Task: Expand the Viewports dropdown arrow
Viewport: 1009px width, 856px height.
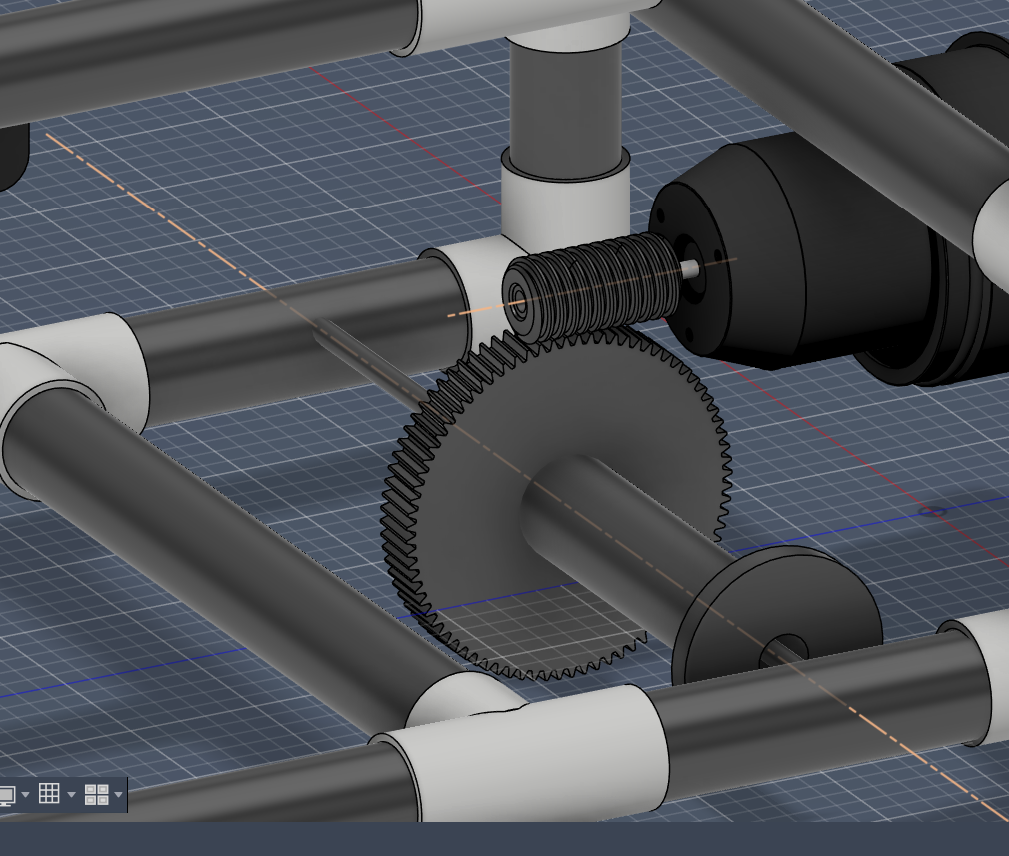Action: pyautogui.click(x=119, y=796)
